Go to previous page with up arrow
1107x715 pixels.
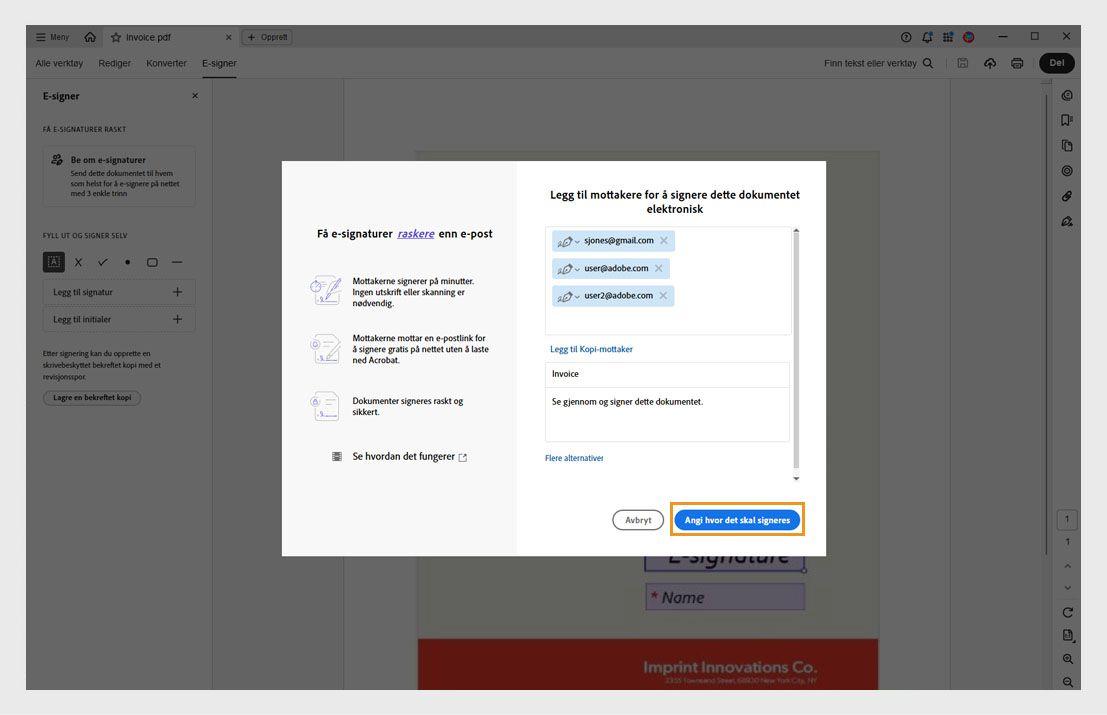(x=1067, y=566)
